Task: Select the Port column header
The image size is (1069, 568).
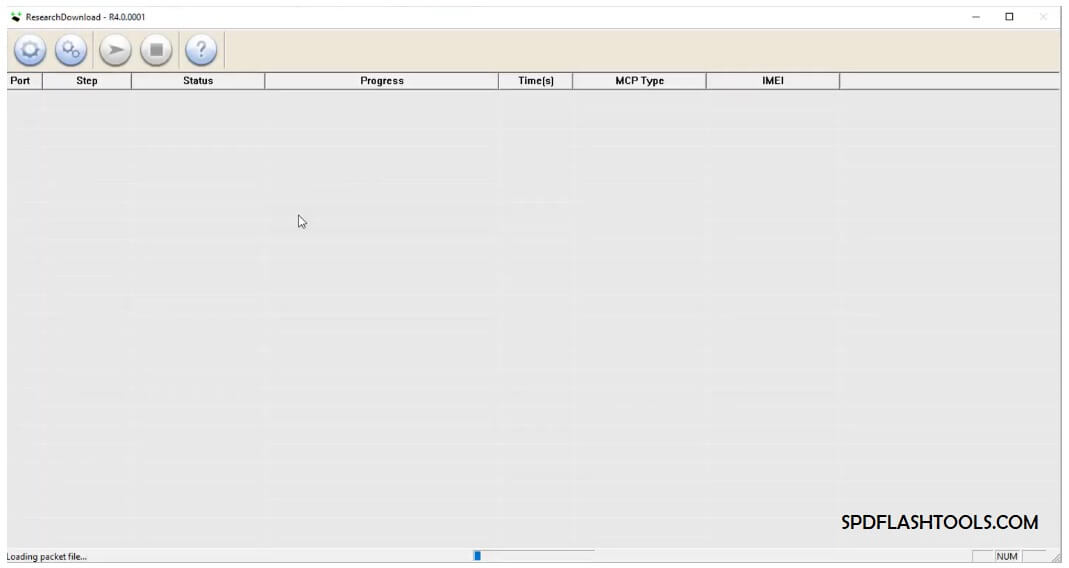Action: tap(25, 80)
